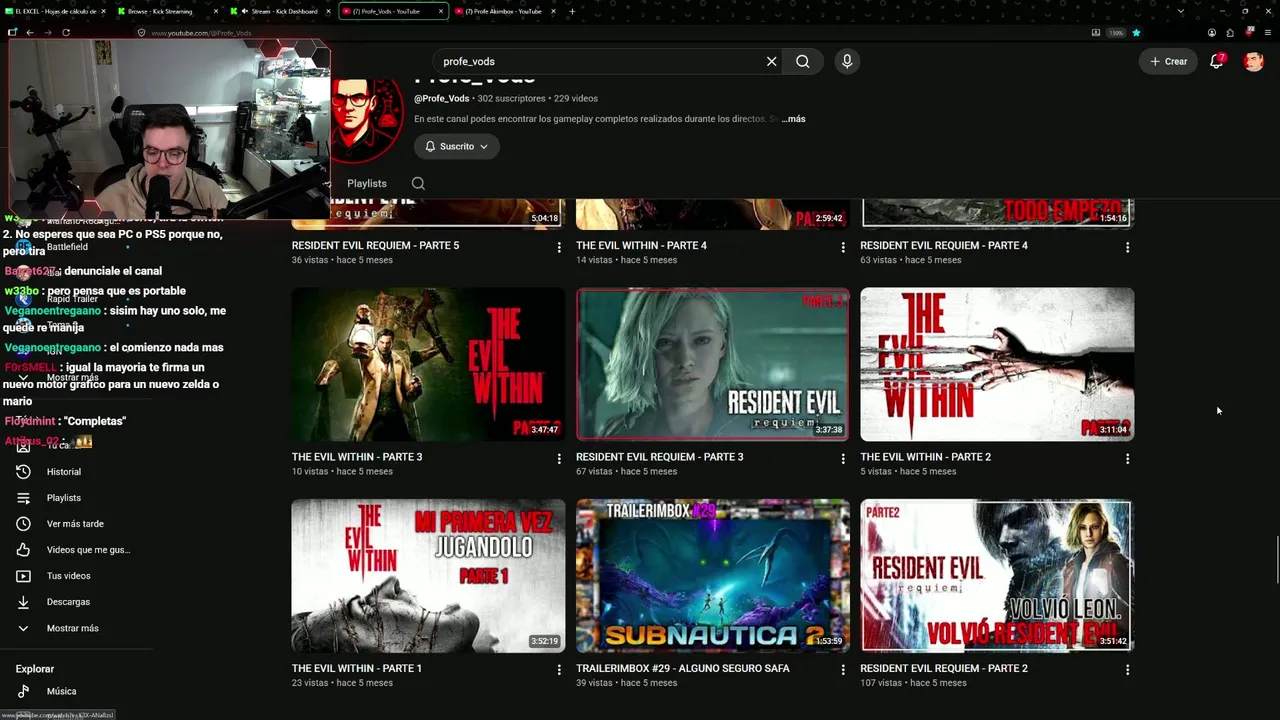Play the Subnautica 2 TRAILERIMBOX thumbnail
This screenshot has width=1280, height=720.
[x=712, y=576]
